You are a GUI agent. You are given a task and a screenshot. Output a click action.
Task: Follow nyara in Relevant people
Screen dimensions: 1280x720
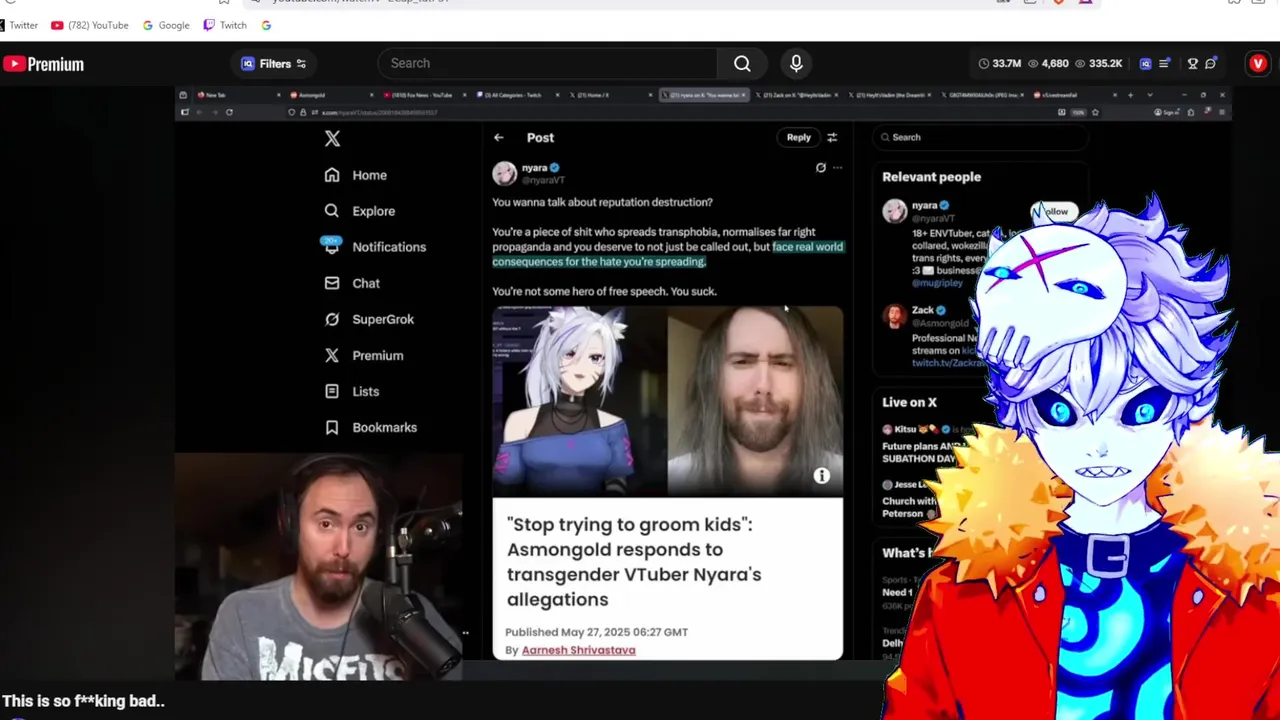[x=1054, y=211]
